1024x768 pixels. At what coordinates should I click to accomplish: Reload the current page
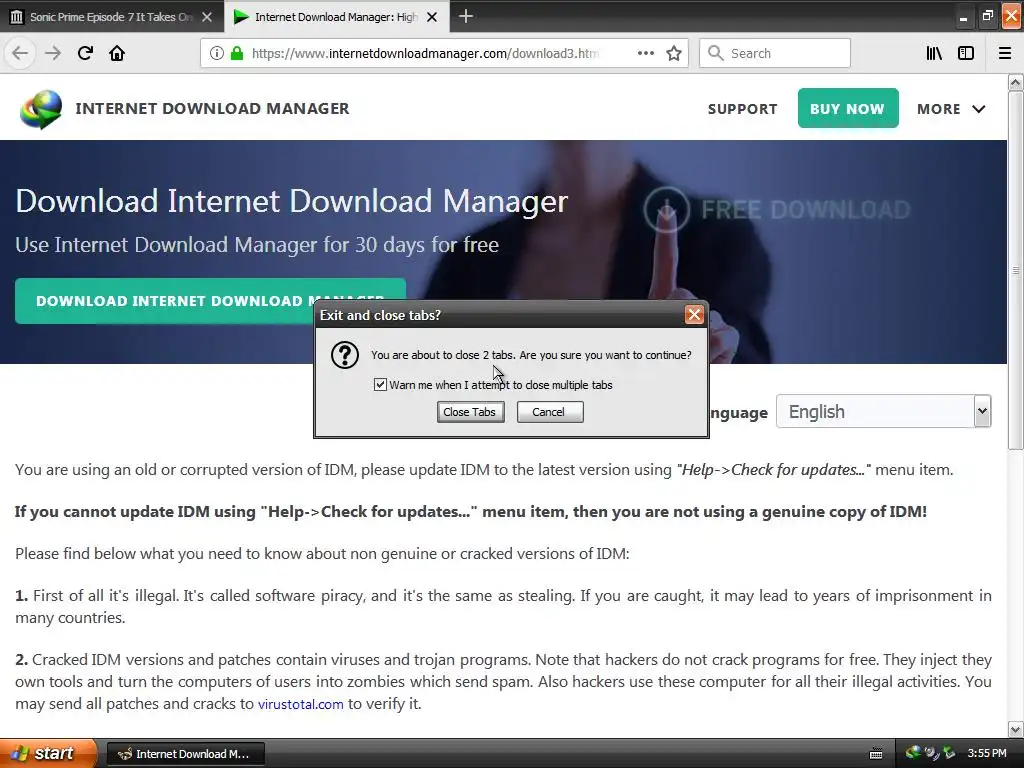coord(85,53)
